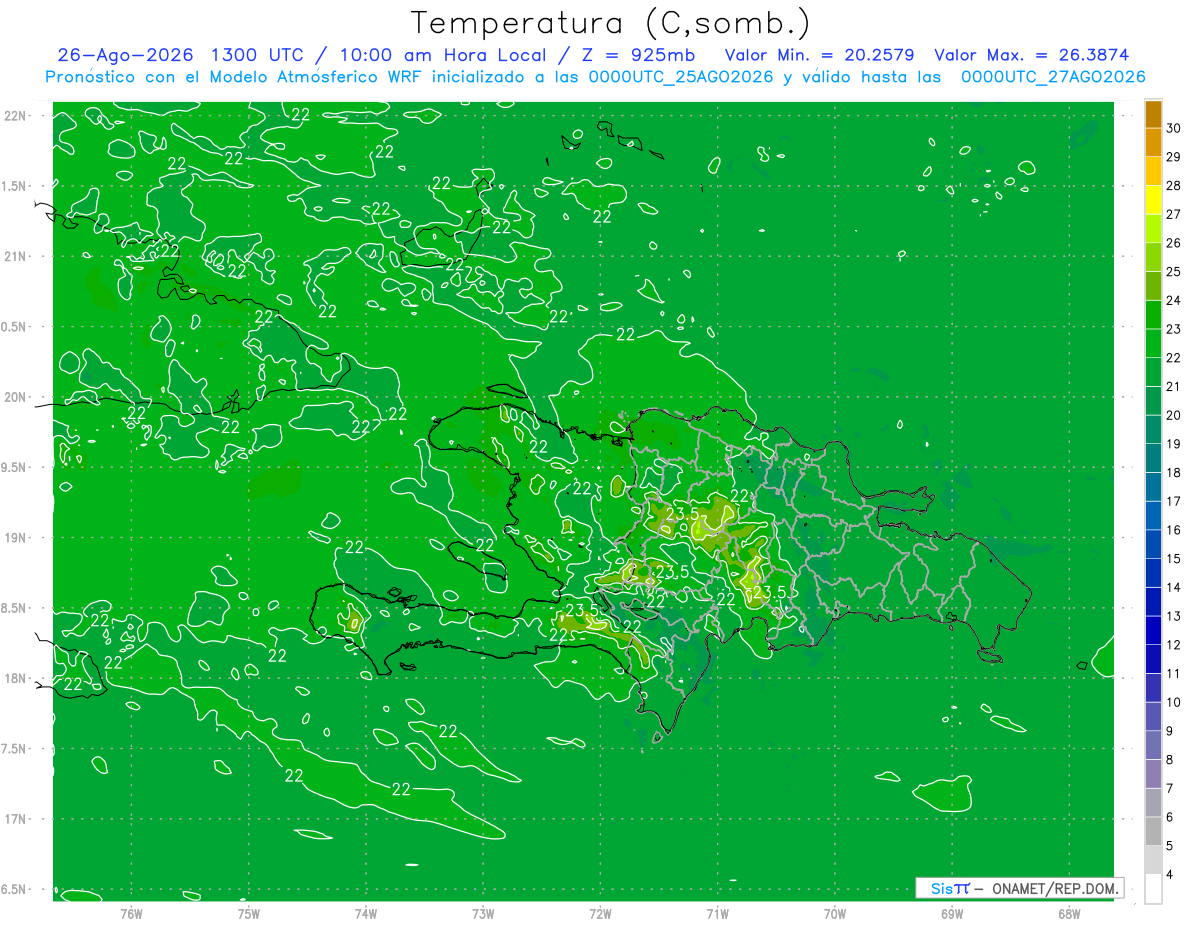
Task: Click color scale label '25'
Action: 1174,272
